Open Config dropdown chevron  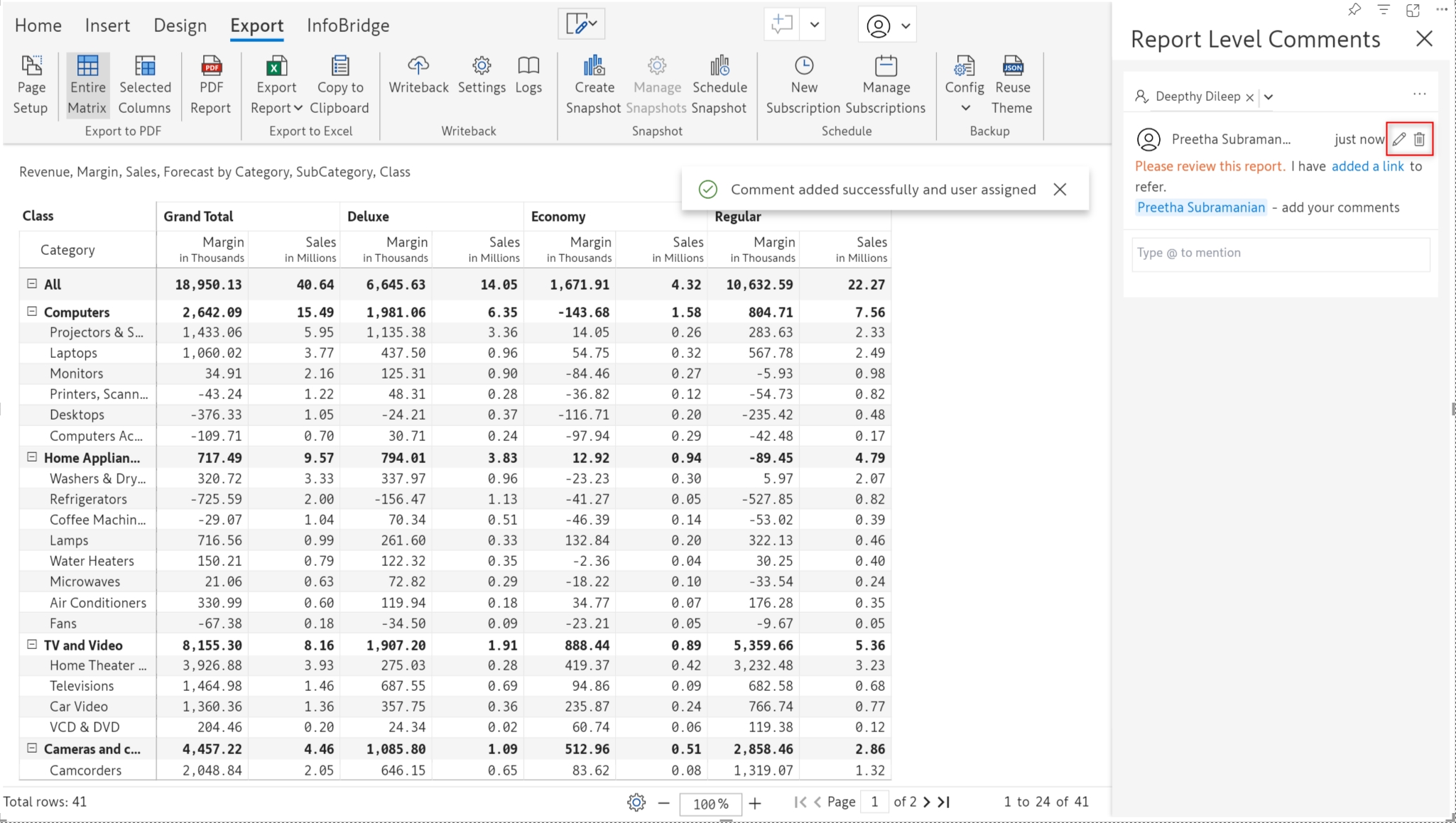pos(965,108)
